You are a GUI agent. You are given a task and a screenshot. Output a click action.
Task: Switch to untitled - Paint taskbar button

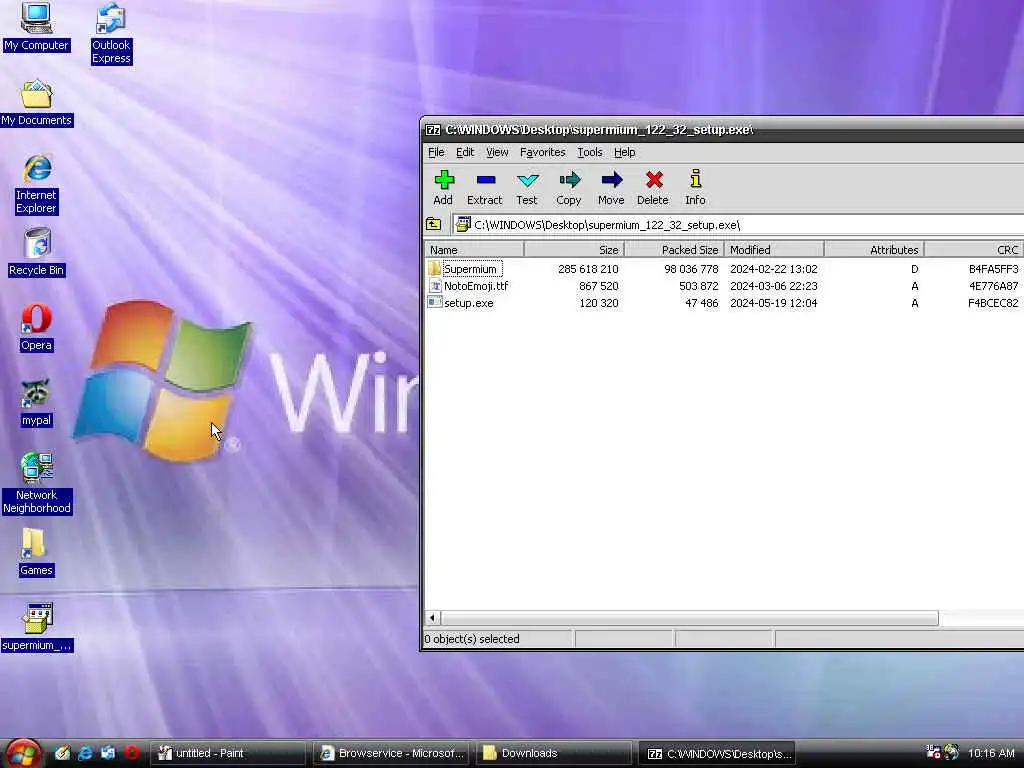(x=227, y=754)
